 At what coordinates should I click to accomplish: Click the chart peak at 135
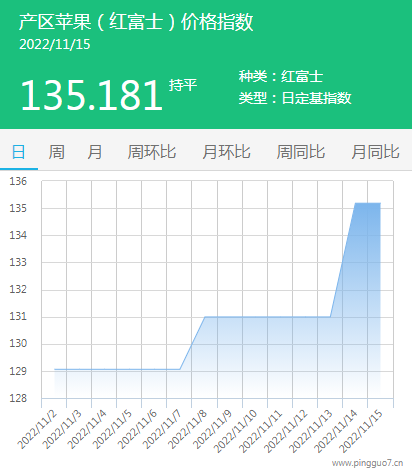coord(367,203)
